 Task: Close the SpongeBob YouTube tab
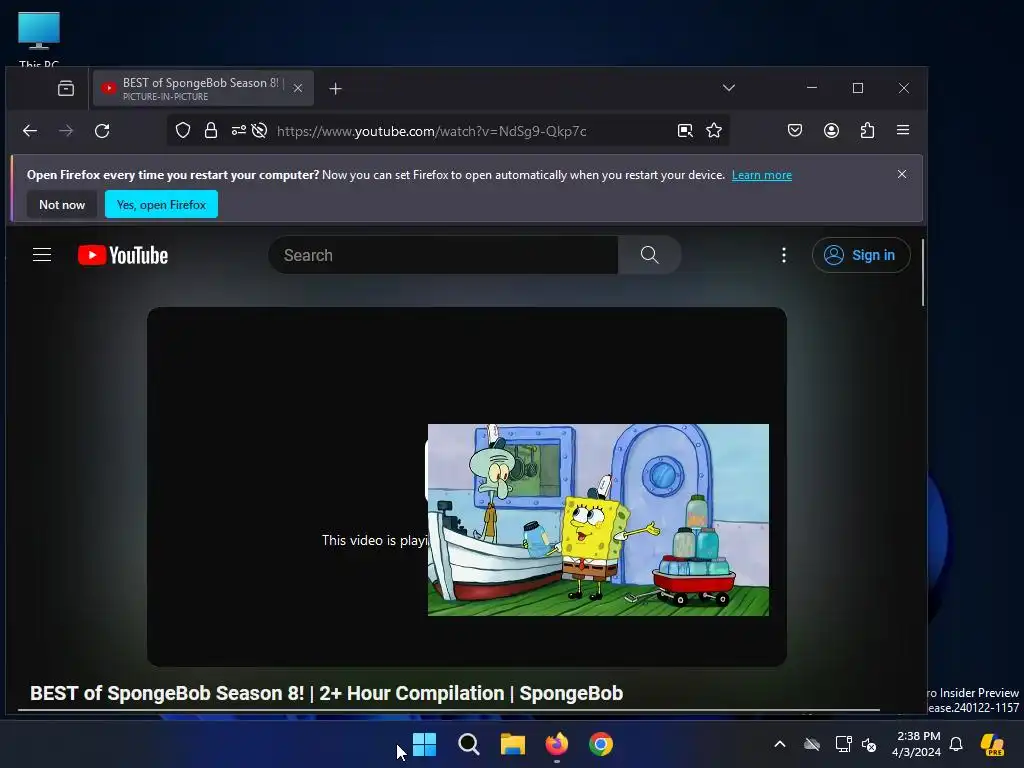[297, 88]
